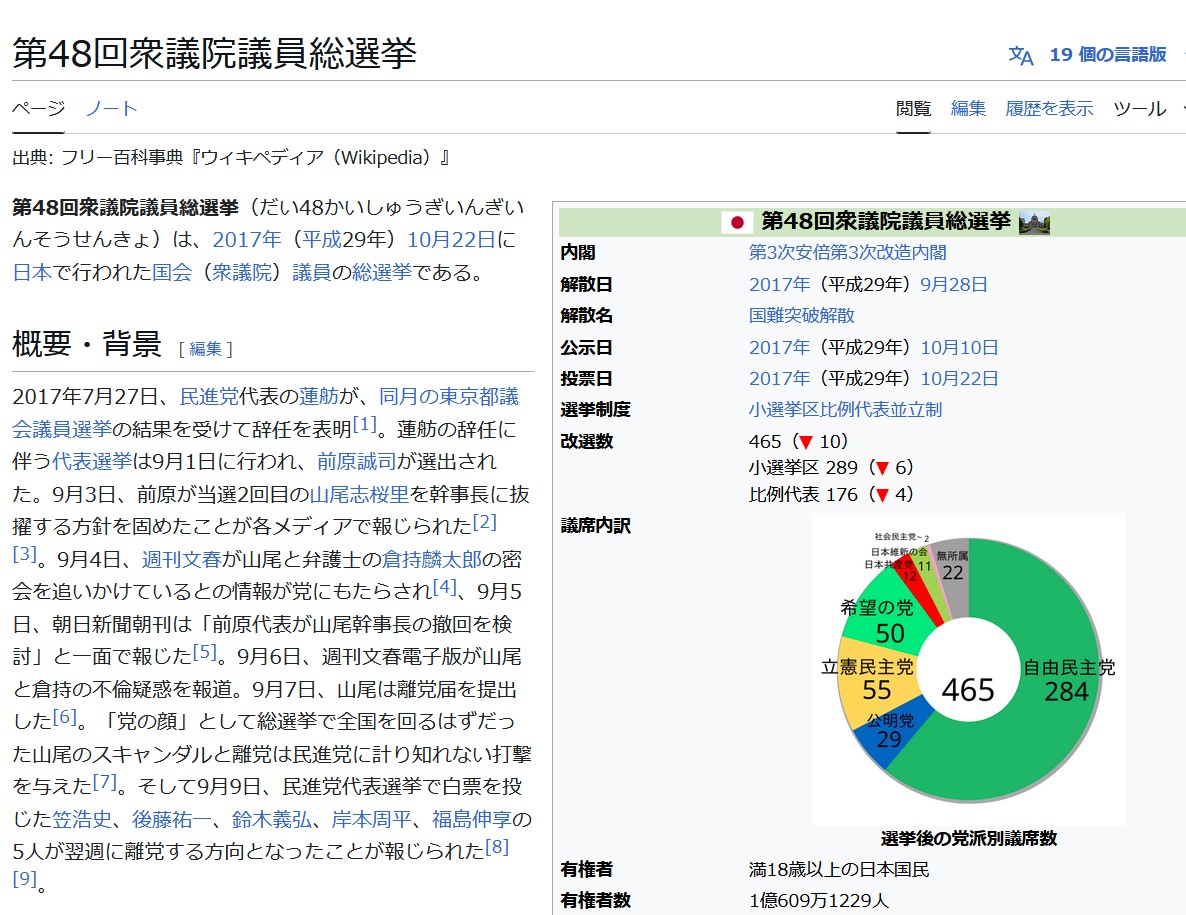The height and width of the screenshot is (915, 1186).
Task: Follow the 同月の東京都議会議員選挙 link
Action: pyautogui.click(x=449, y=396)
